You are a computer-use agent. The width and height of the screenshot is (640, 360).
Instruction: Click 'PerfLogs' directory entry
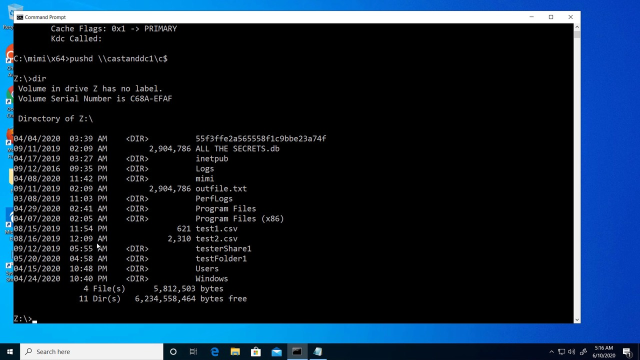pyautogui.click(x=214, y=199)
